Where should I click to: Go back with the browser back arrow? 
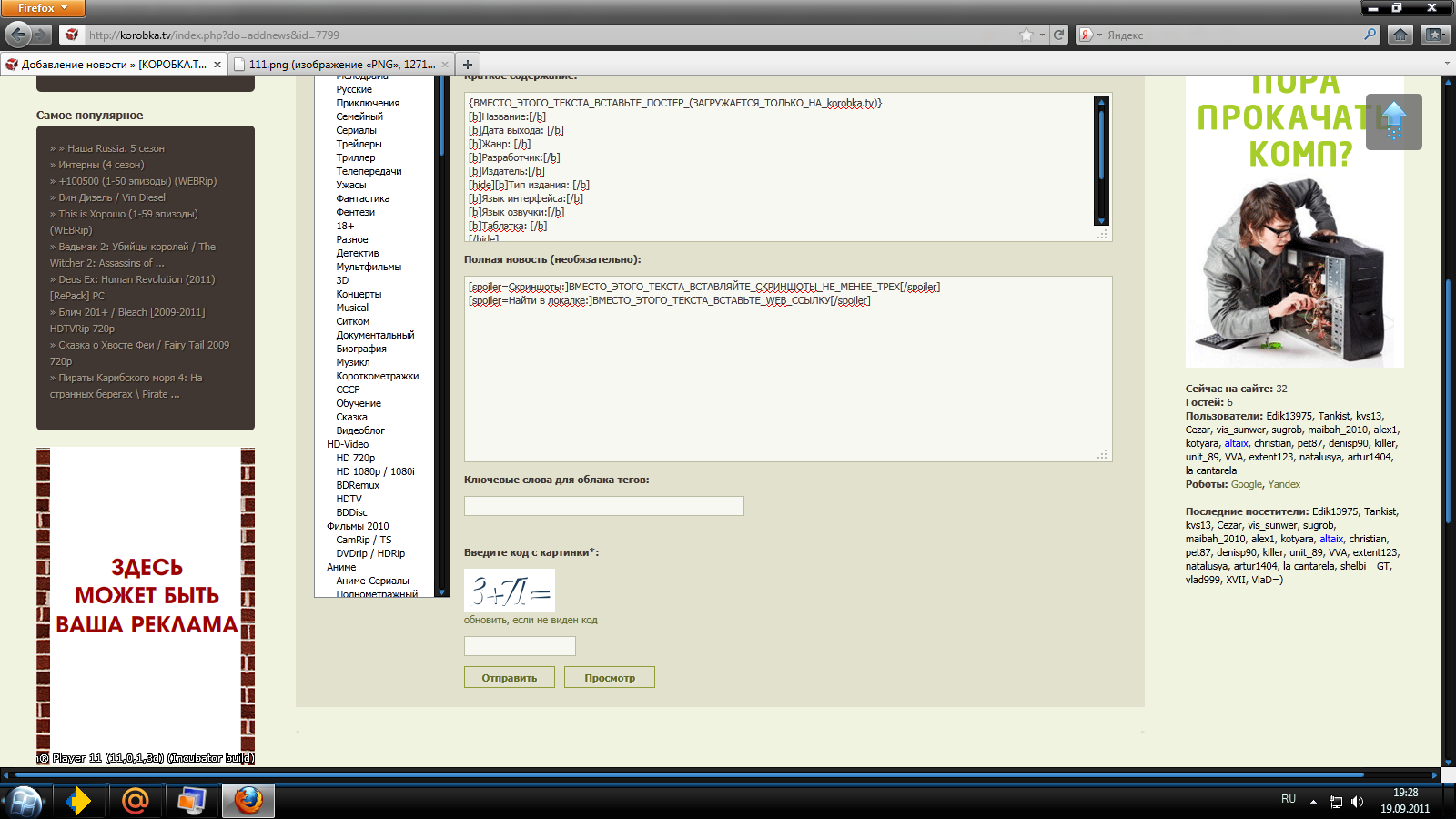pos(18,35)
